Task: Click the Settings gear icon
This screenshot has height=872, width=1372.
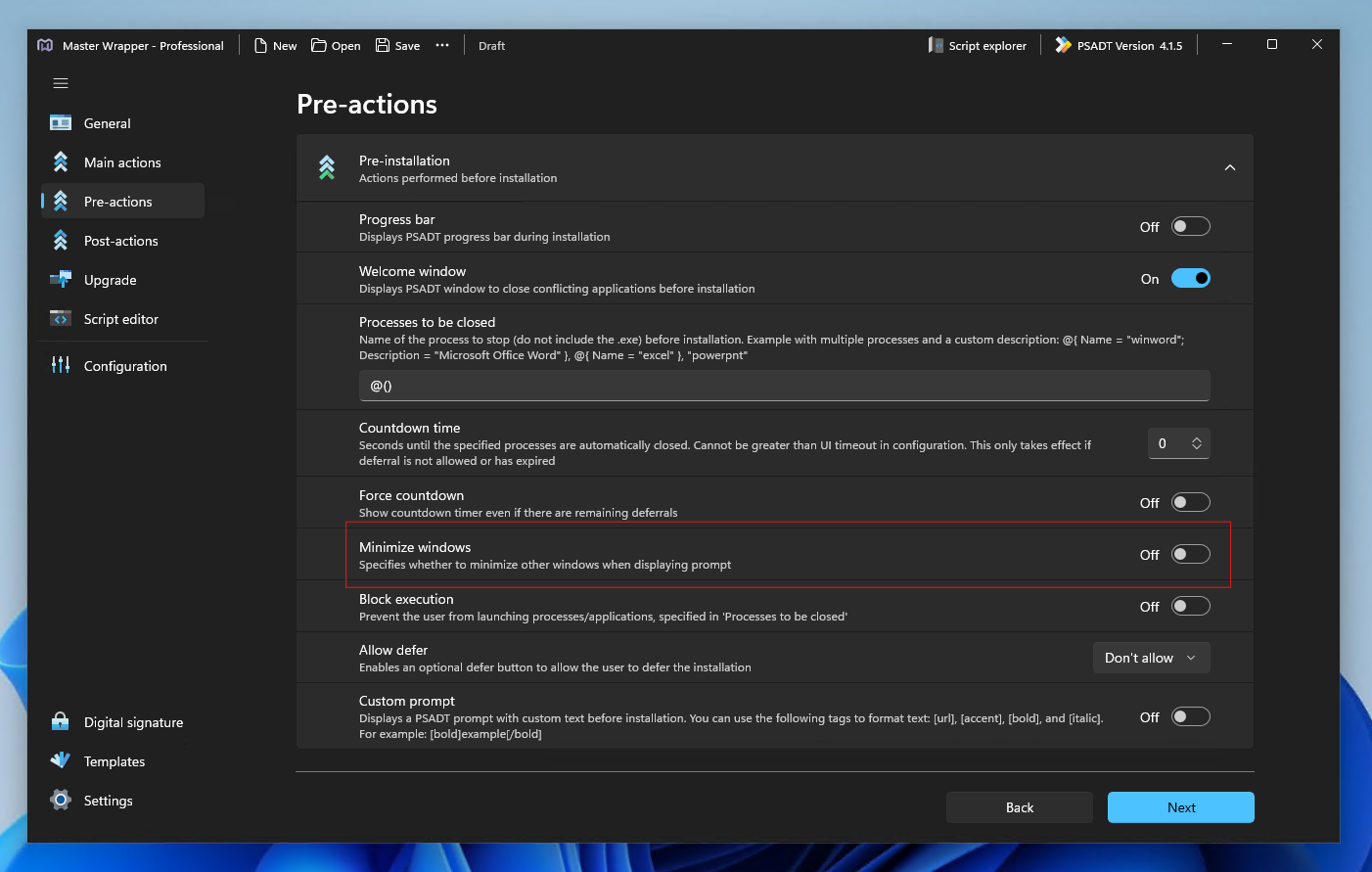Action: pyautogui.click(x=61, y=800)
